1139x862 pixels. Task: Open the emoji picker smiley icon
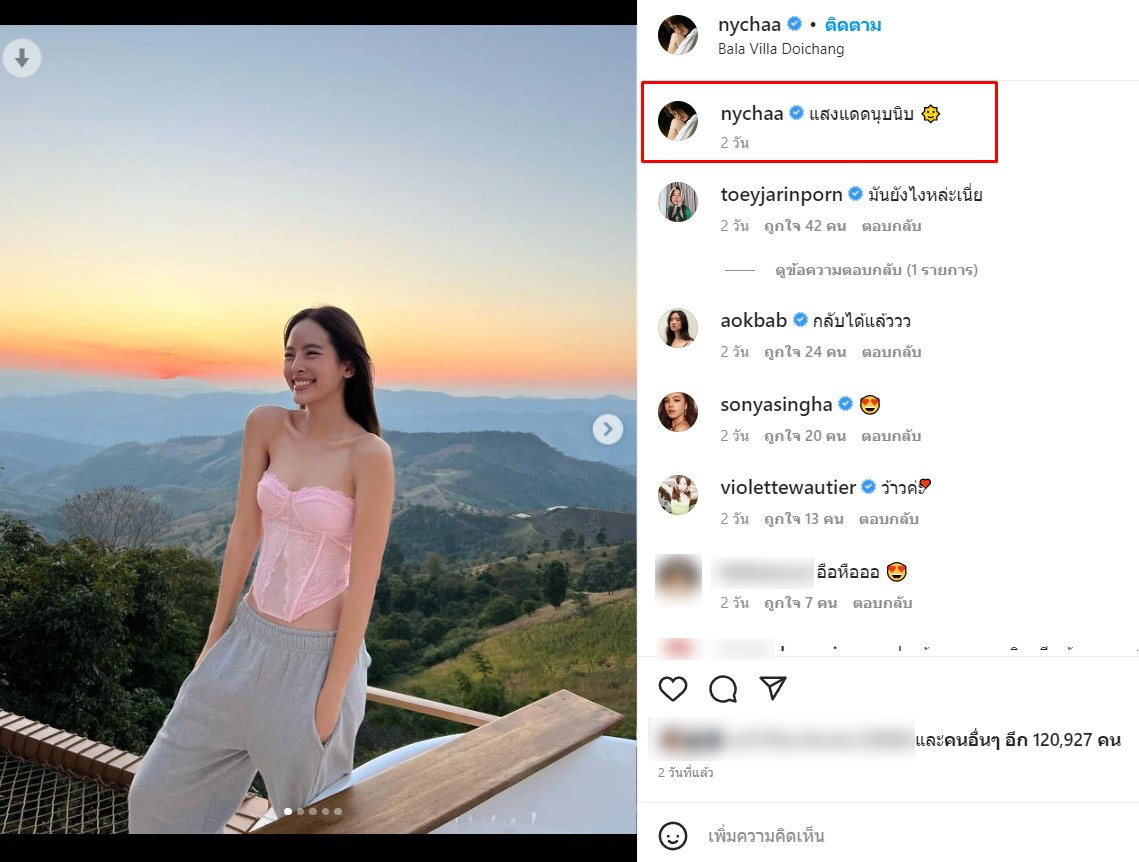click(x=673, y=835)
